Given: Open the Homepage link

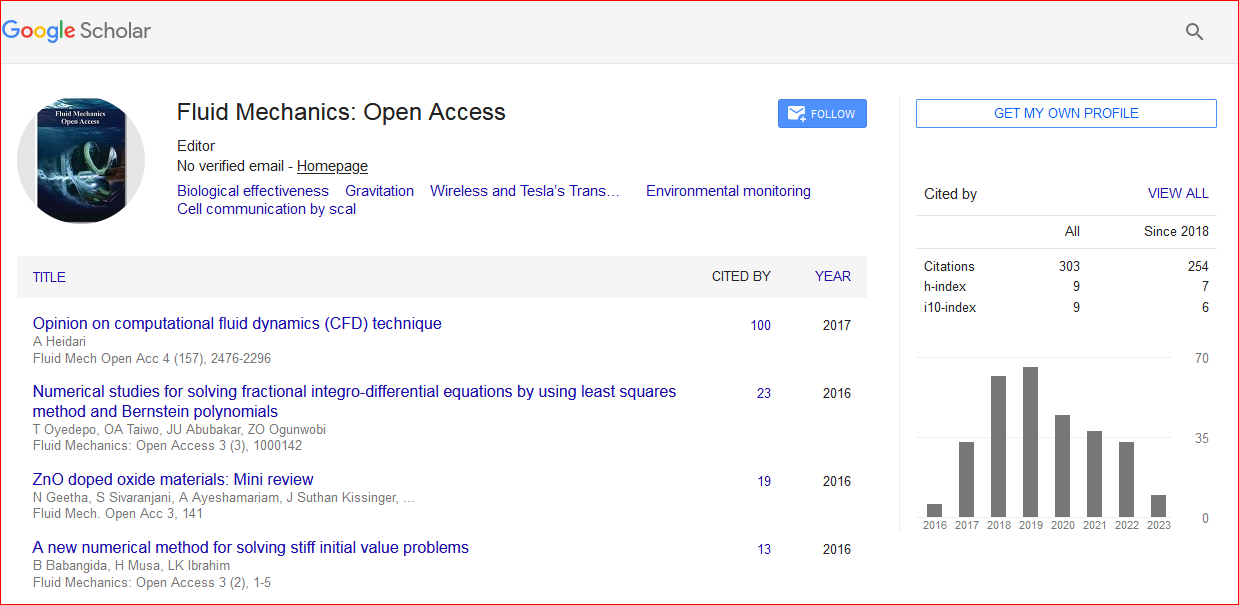Looking at the screenshot, I should point(332,166).
